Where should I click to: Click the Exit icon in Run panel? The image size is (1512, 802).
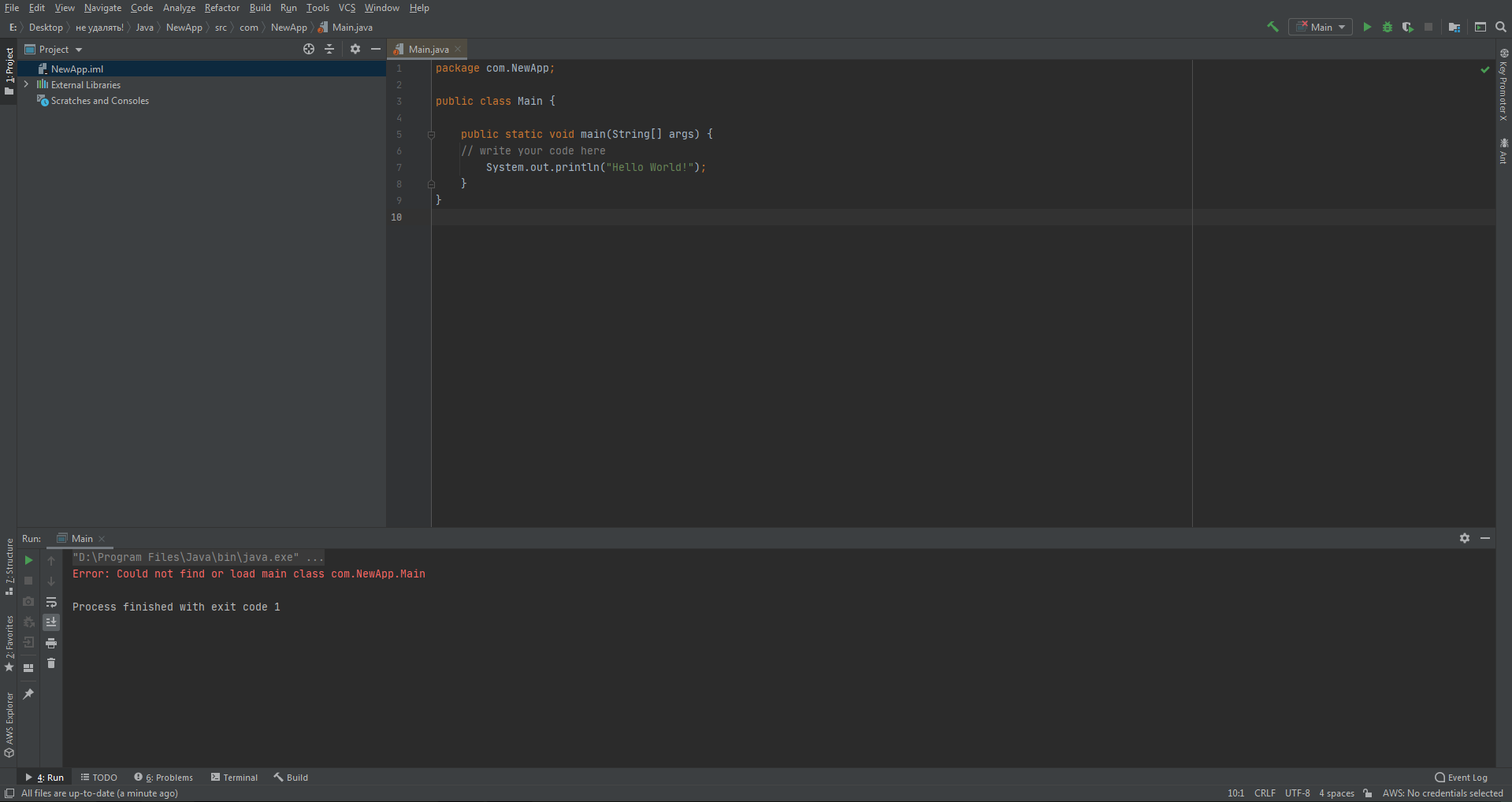(x=28, y=642)
